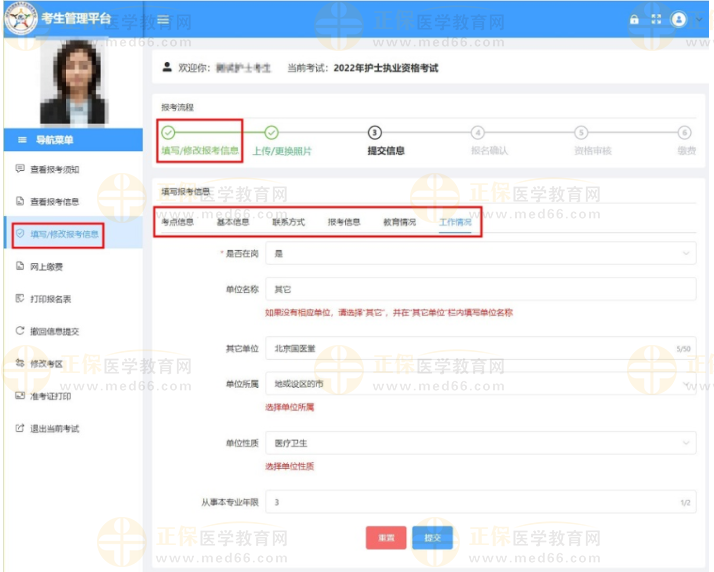Expand the 是否在岗 dropdown
This screenshot has width=714, height=572.
(x=481, y=254)
